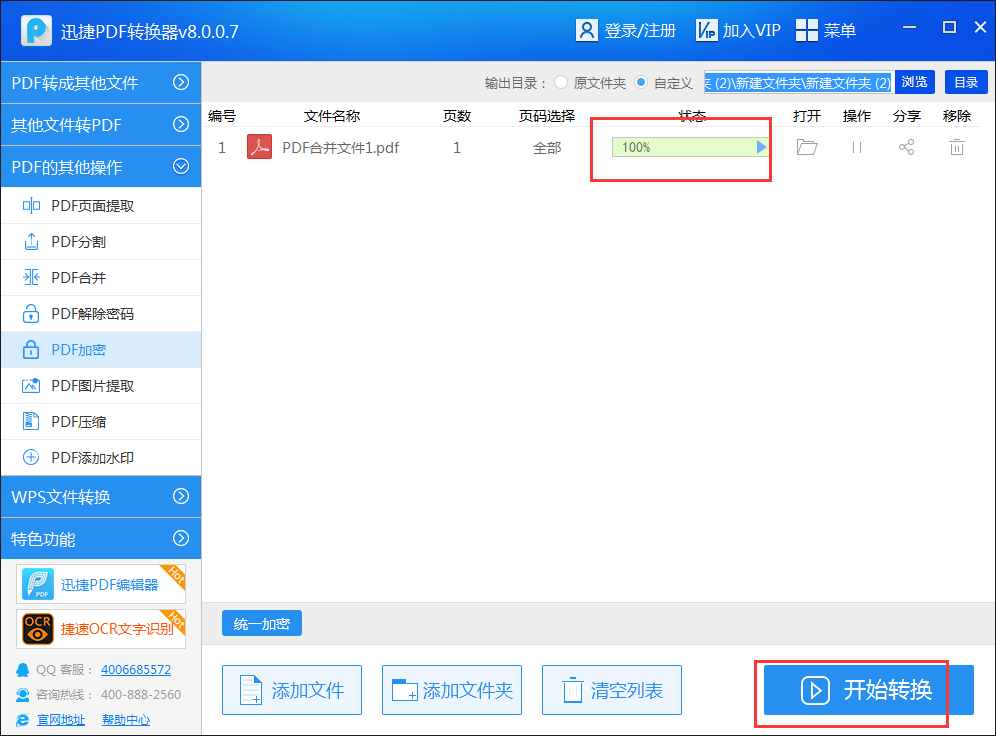Open the 捷速OCR文字识别 promo banner
996x736 pixels.
coord(101,629)
